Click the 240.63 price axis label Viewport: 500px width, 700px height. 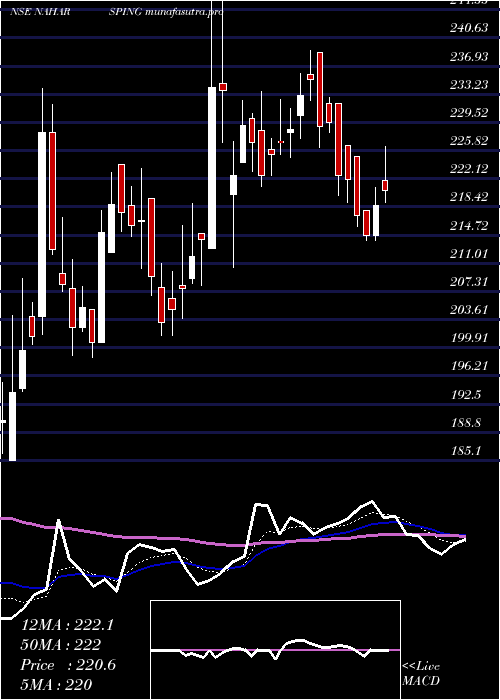point(468,29)
